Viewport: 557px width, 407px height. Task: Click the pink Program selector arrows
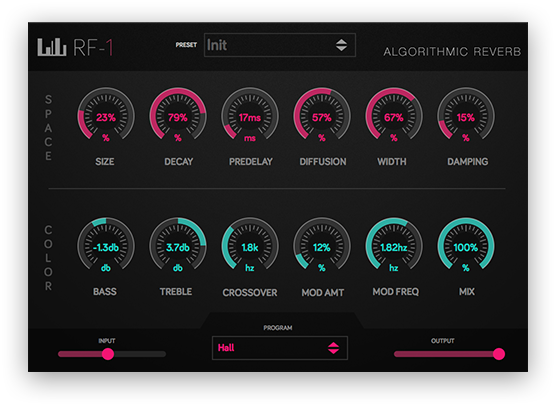pos(333,348)
